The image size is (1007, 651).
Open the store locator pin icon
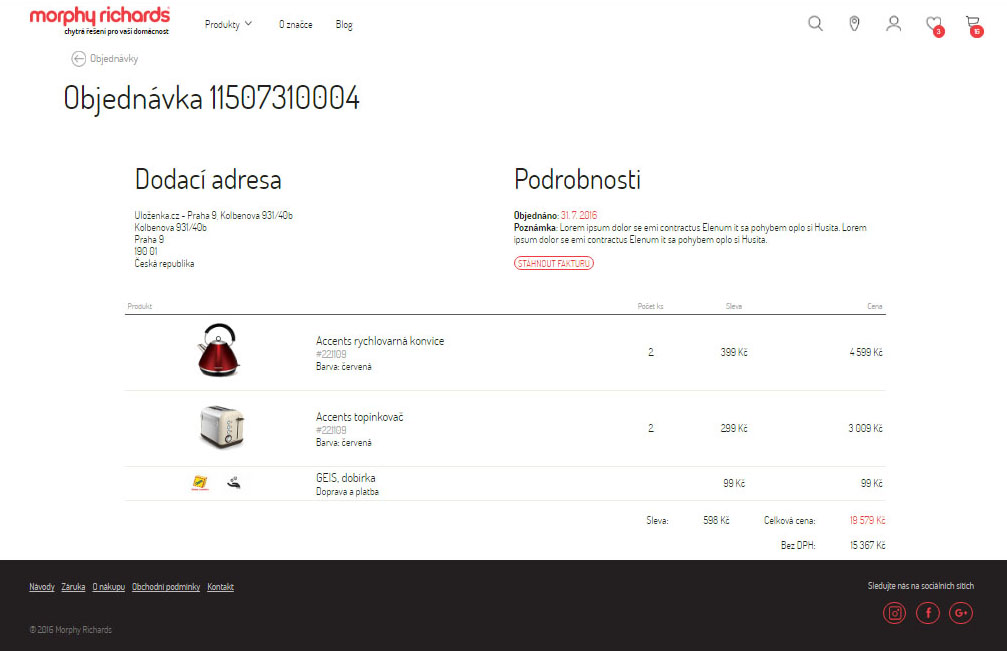[x=854, y=24]
